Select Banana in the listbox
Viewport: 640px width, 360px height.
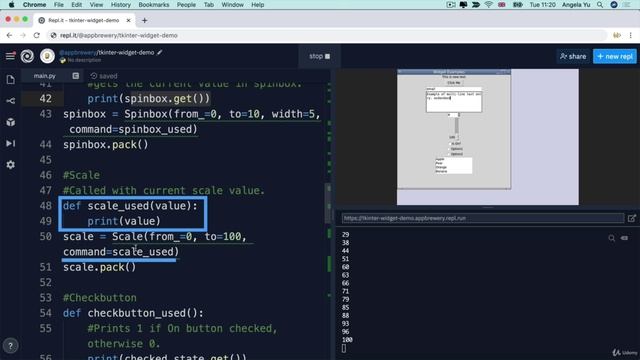tap(441, 171)
